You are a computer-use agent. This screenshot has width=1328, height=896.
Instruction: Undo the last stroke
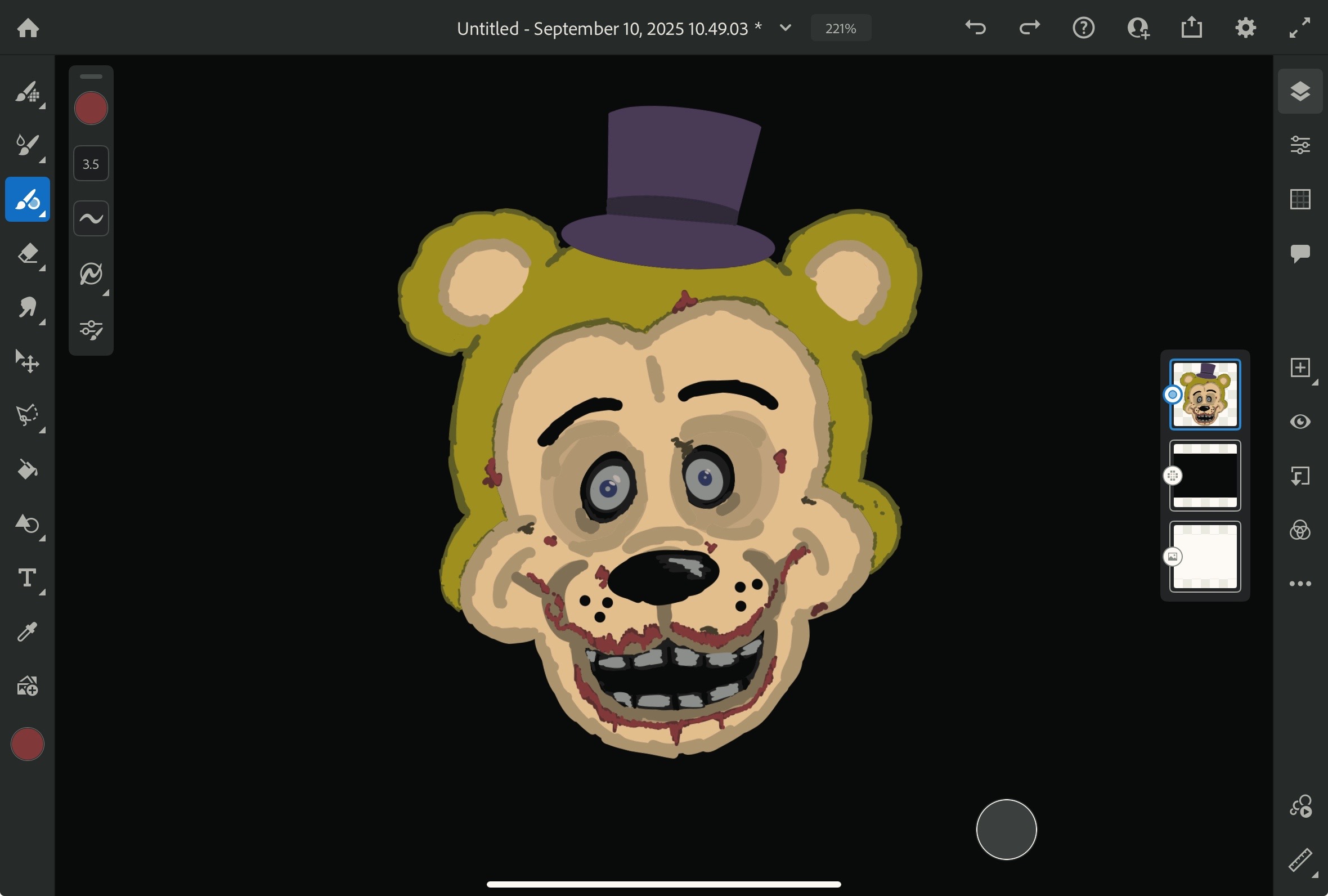point(976,28)
